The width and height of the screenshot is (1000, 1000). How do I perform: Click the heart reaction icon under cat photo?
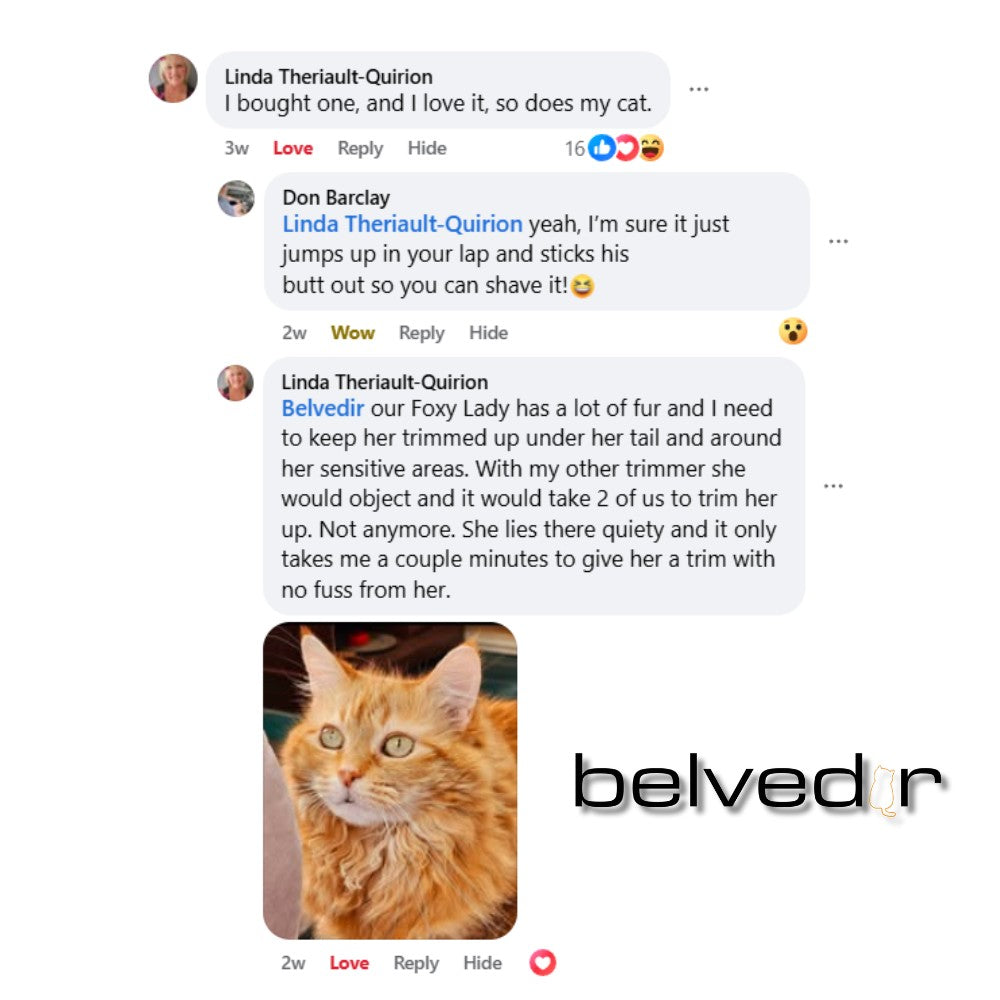(543, 962)
